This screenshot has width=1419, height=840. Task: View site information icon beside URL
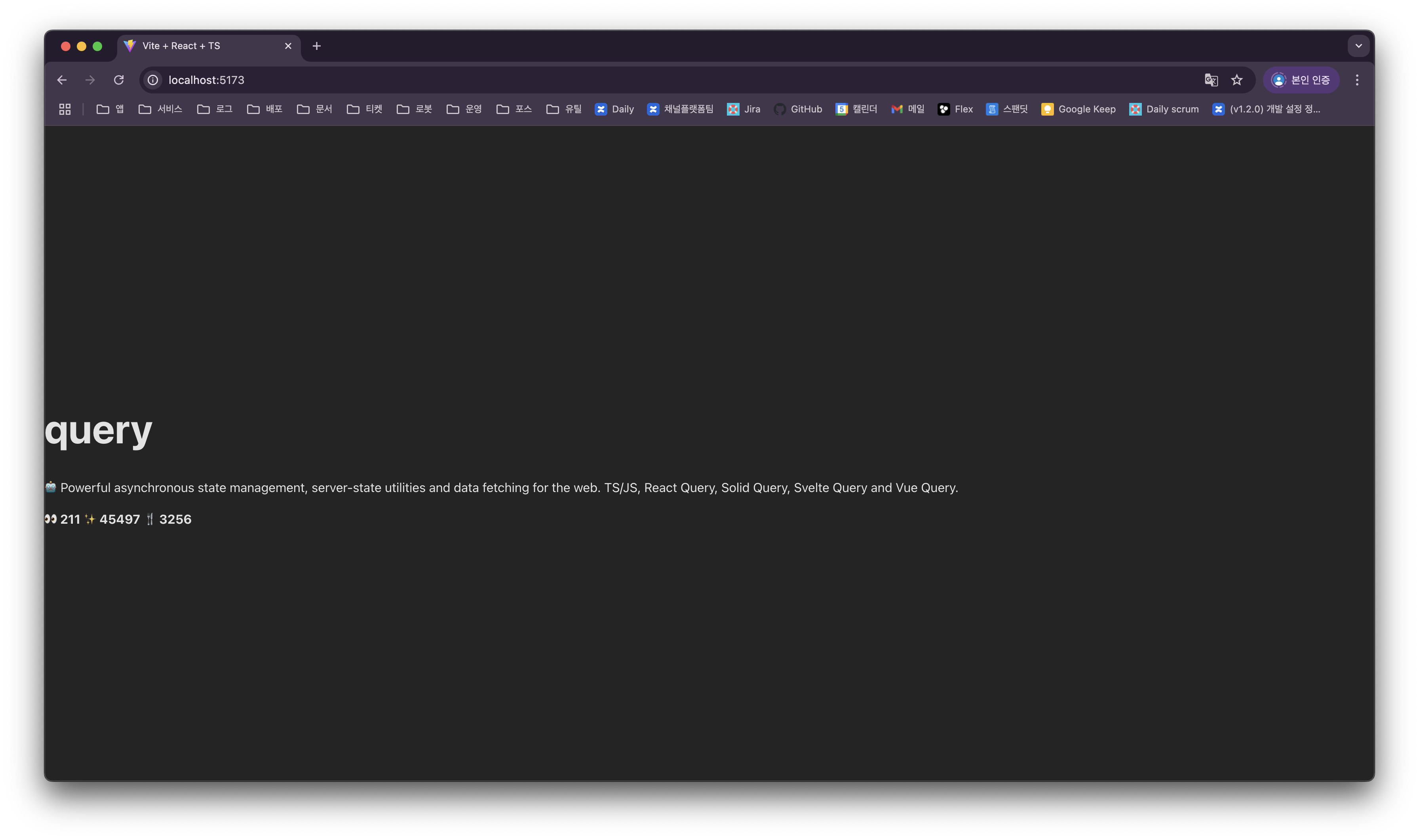coord(153,80)
